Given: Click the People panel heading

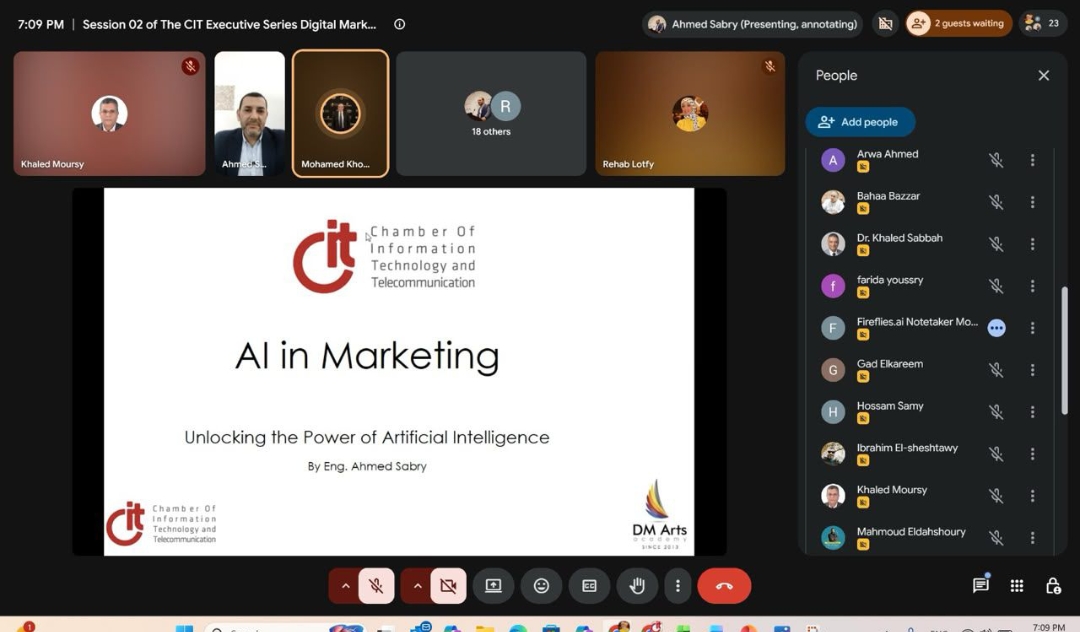Looking at the screenshot, I should point(836,76).
